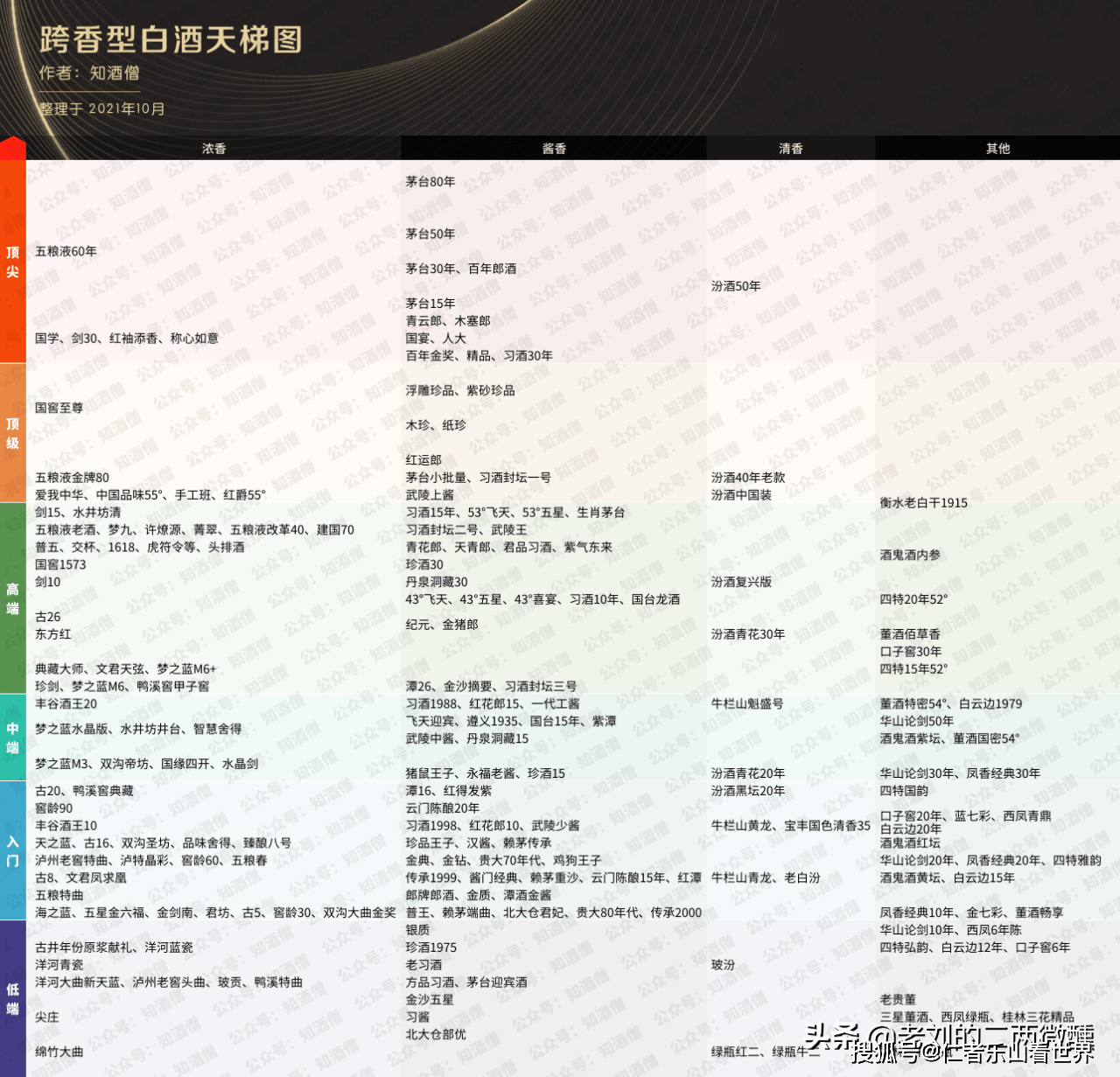Click the title 跨香型白酒天梯图
The height and width of the screenshot is (1077, 1120).
point(171,39)
